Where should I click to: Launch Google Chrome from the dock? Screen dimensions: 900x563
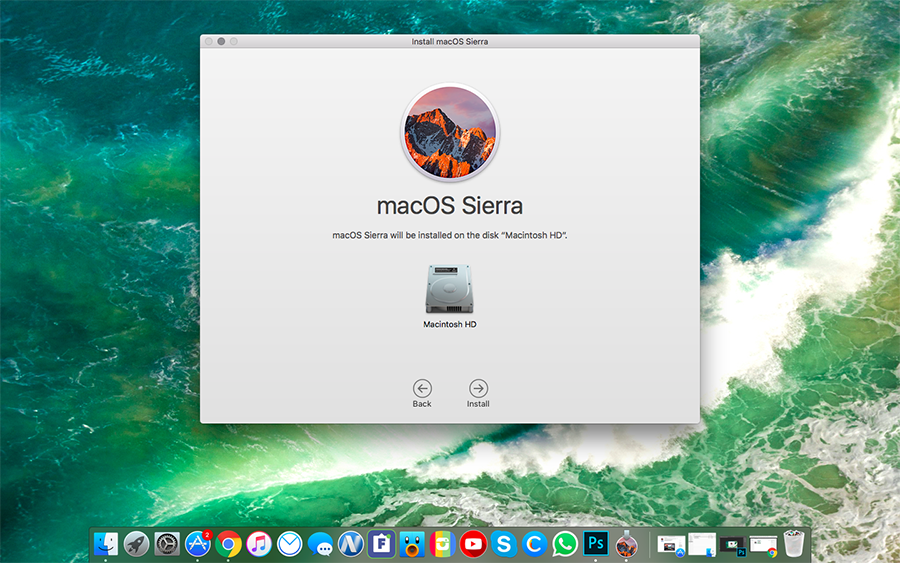(228, 544)
